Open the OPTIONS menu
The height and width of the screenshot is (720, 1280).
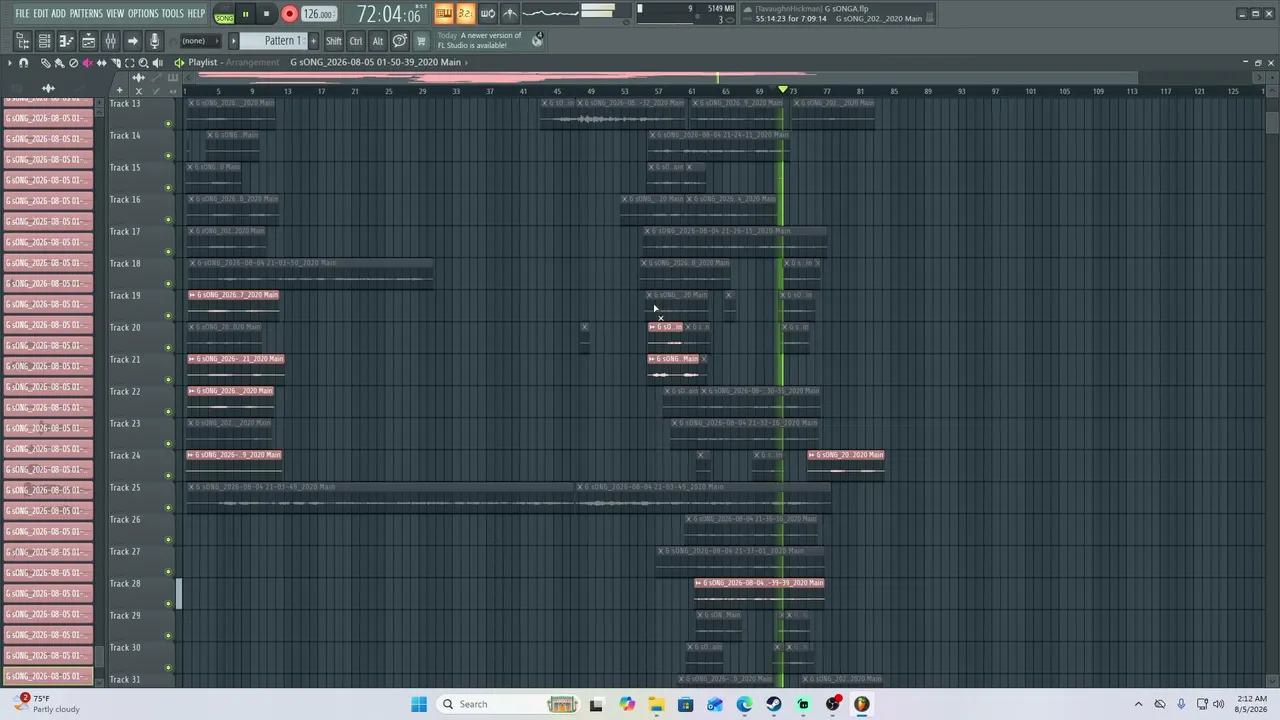[x=143, y=13]
